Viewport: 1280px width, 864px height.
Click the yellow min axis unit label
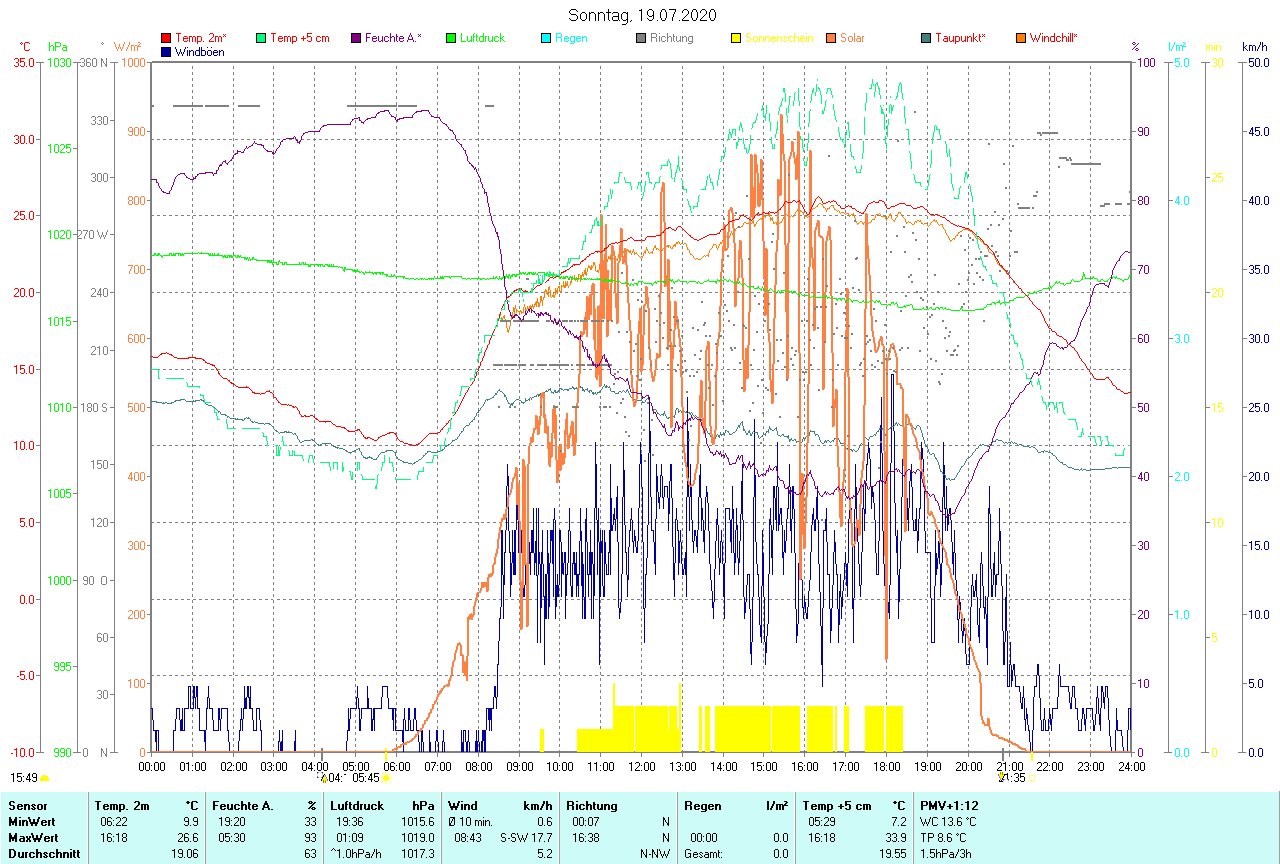(1213, 47)
